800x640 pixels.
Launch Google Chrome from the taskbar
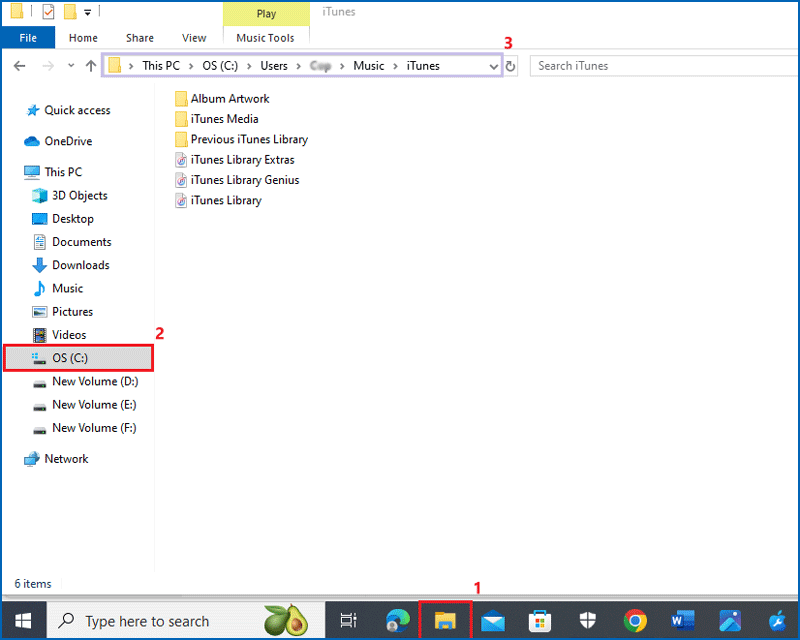[635, 621]
